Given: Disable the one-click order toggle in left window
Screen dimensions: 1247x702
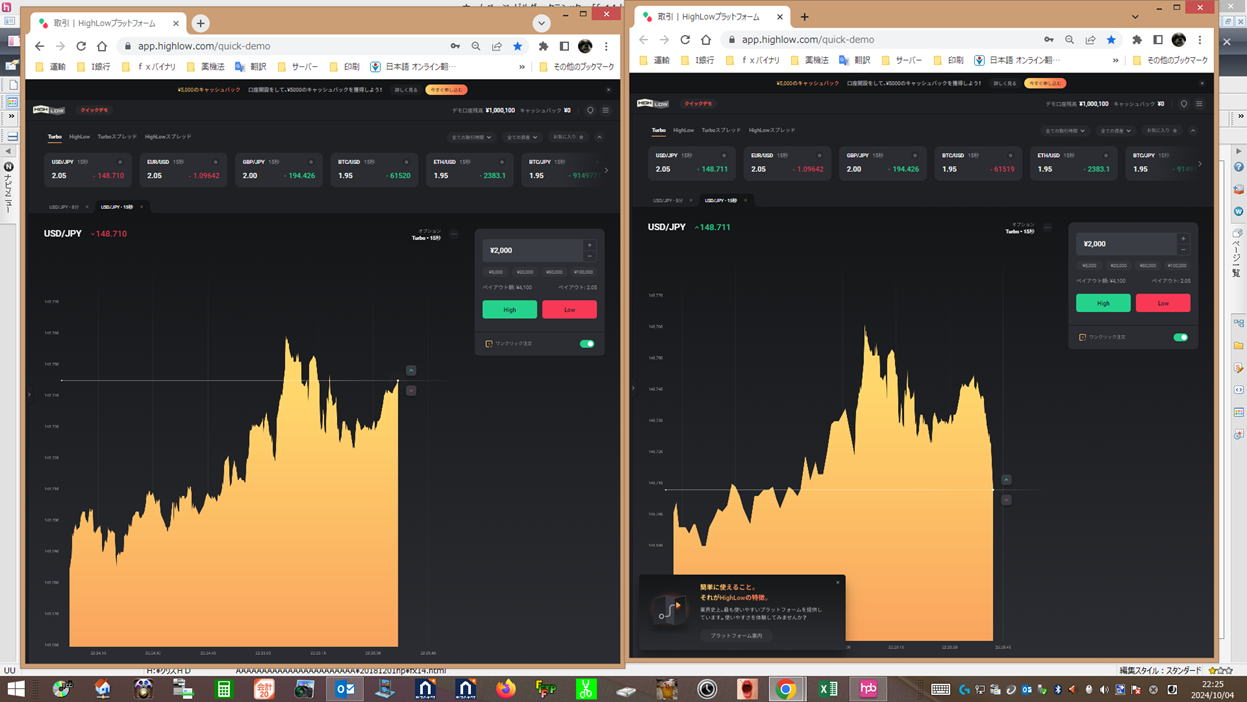Looking at the screenshot, I should [x=587, y=343].
